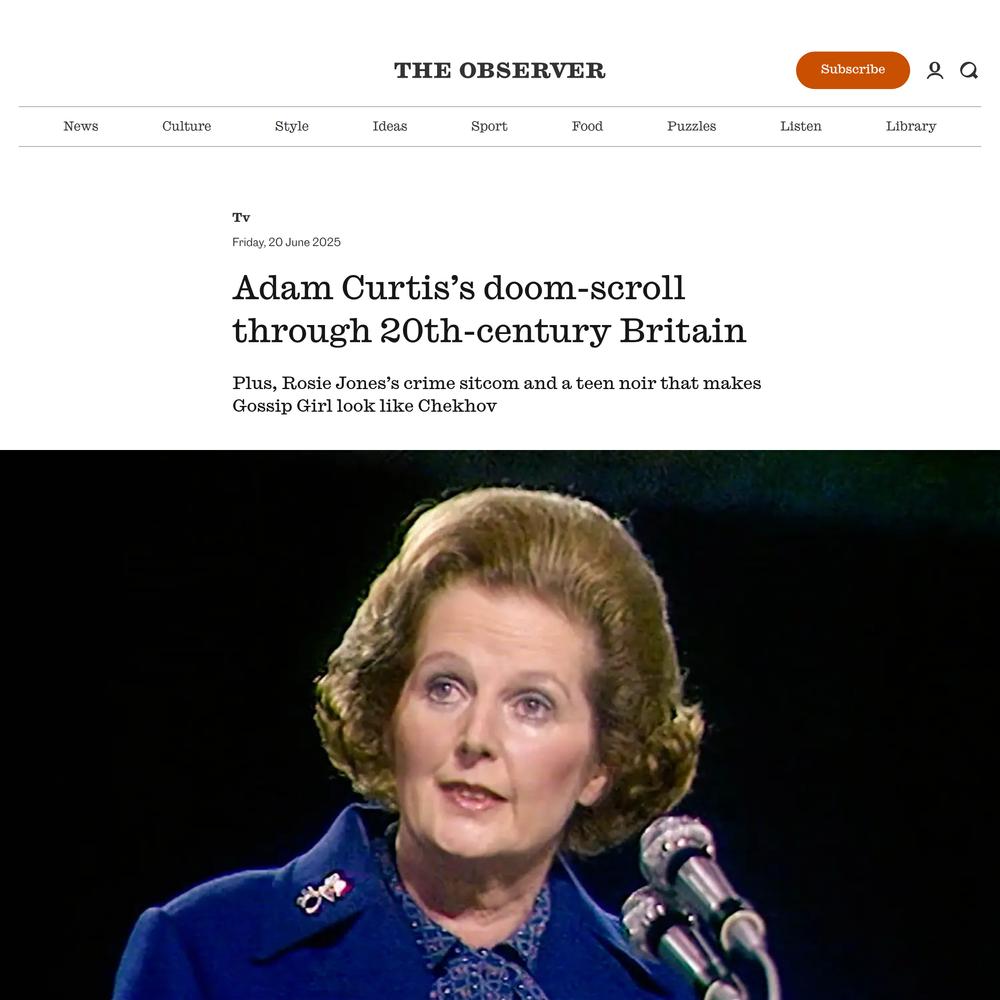This screenshot has height=1000, width=1000.
Task: Click the Subscribe button
Action: click(853, 70)
